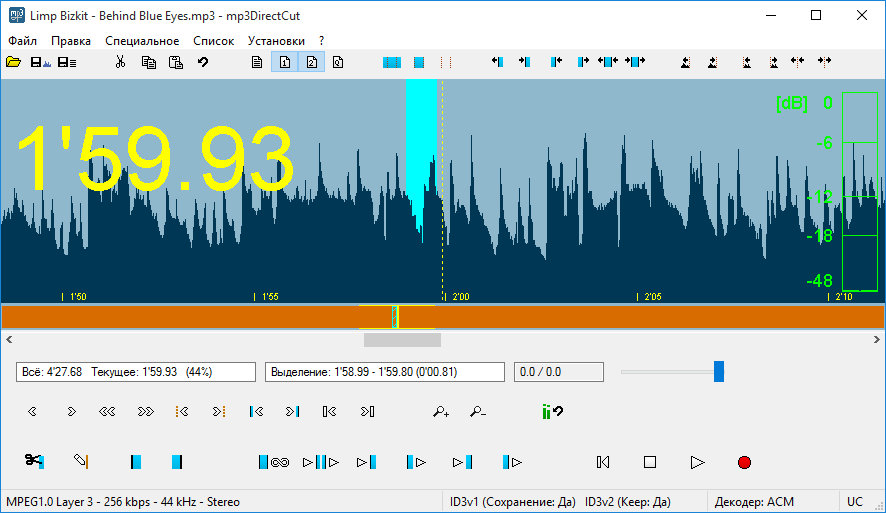Open the ? help menu
This screenshot has width=886, height=513.
322,41
